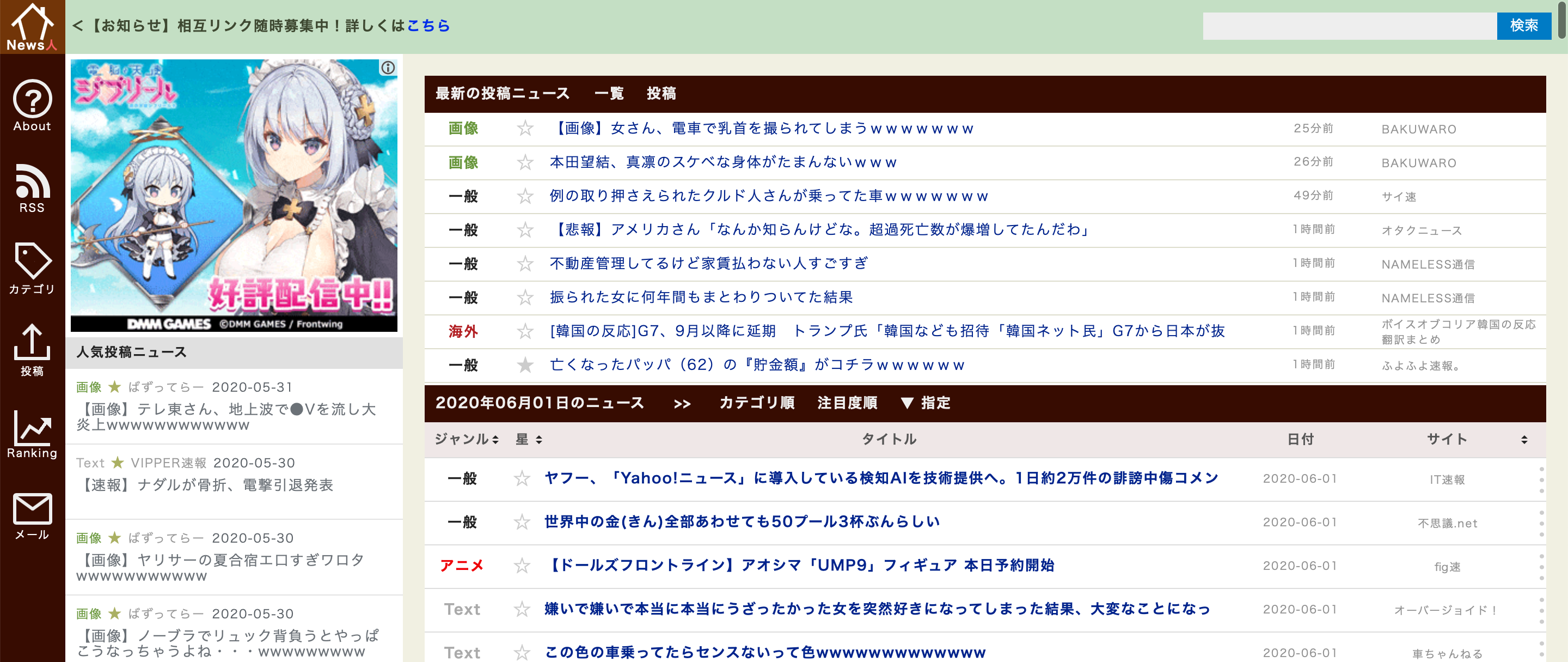
Task: Click the fig速 site name
Action: [1447, 567]
